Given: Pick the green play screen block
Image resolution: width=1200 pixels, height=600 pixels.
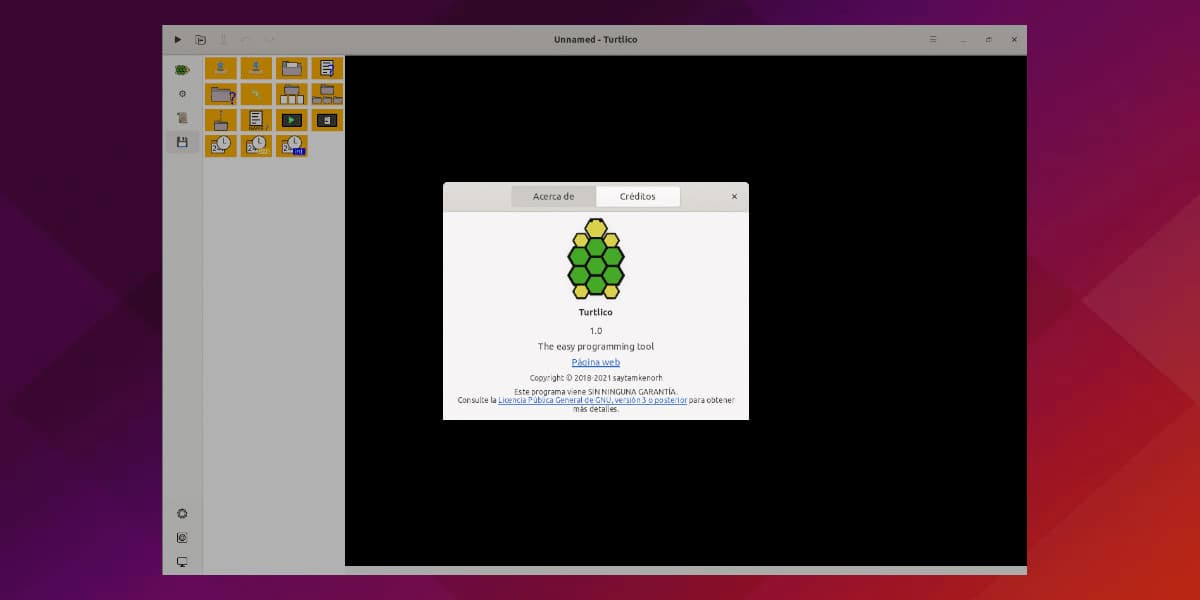Looking at the screenshot, I should point(291,120).
